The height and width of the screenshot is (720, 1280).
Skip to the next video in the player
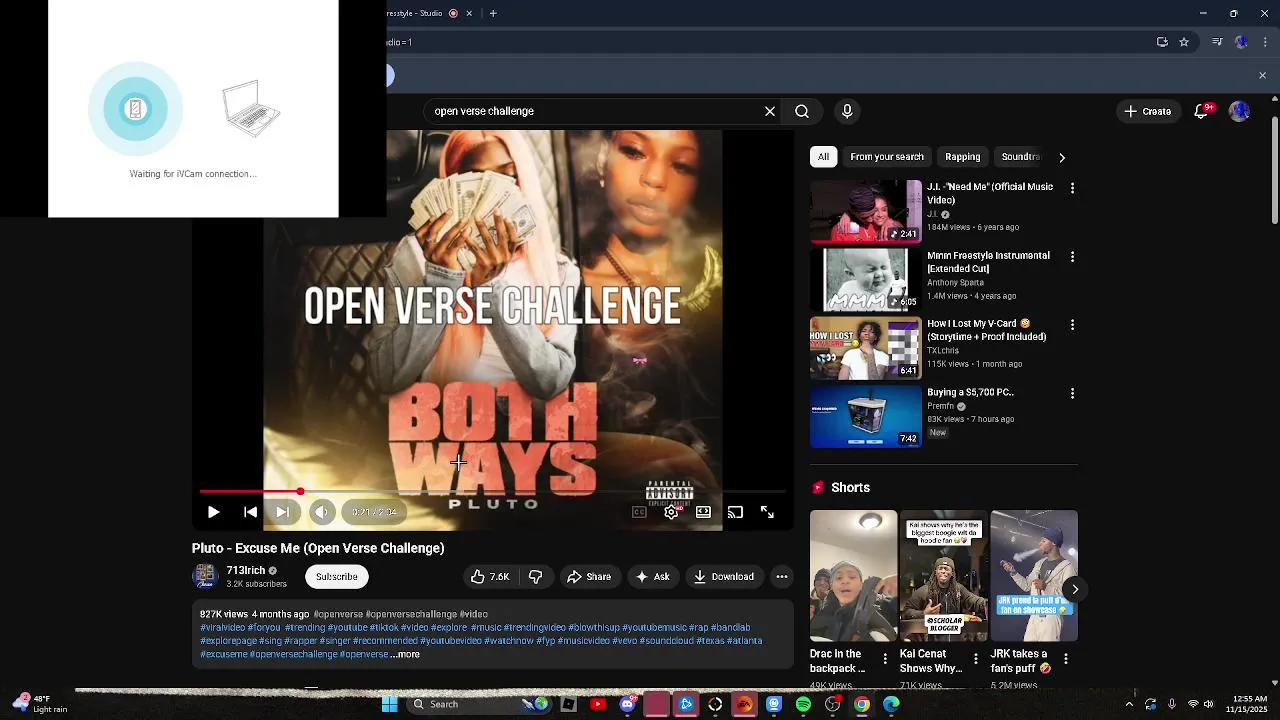pos(283,512)
